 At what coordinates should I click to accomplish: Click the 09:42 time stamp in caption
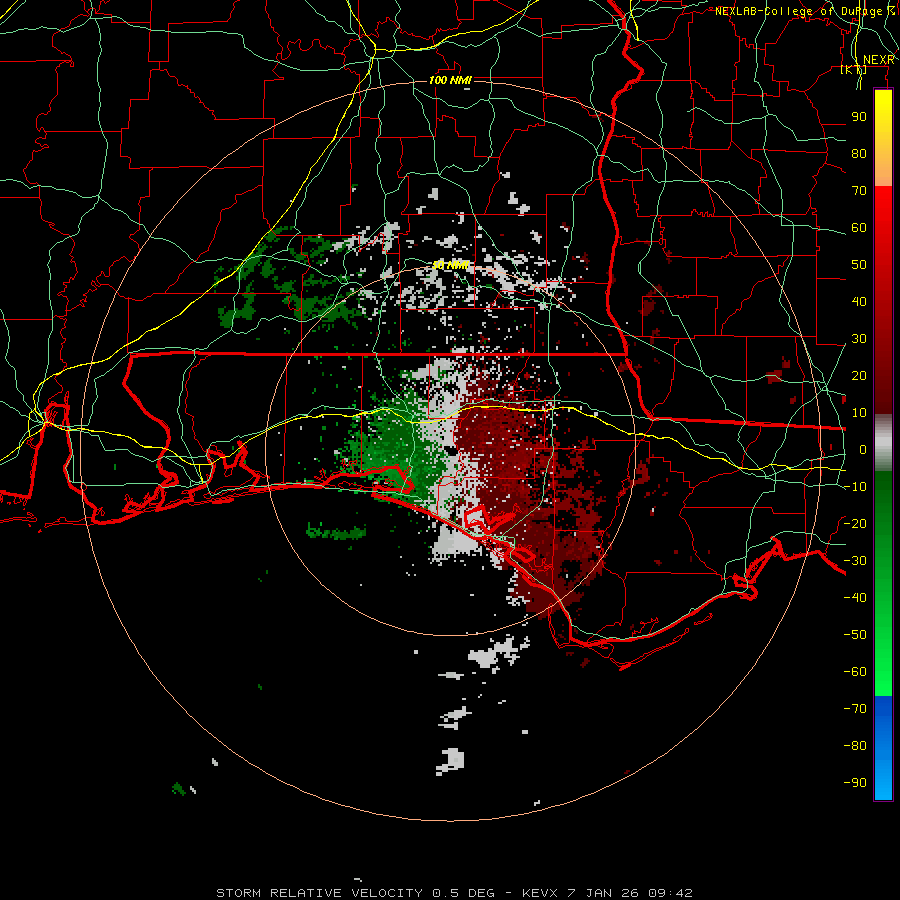click(670, 893)
